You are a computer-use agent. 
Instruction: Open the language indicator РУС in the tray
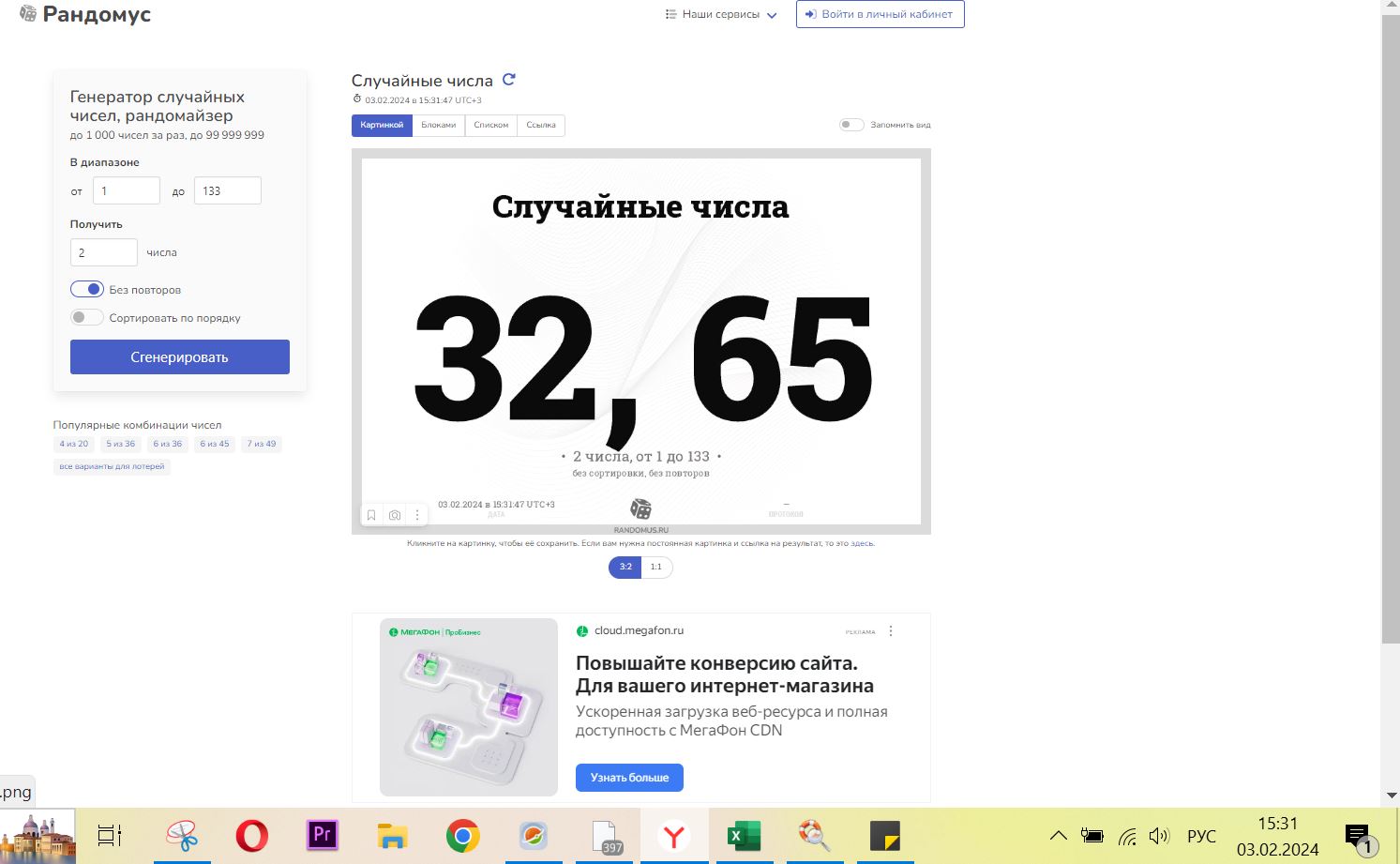coord(1201,835)
